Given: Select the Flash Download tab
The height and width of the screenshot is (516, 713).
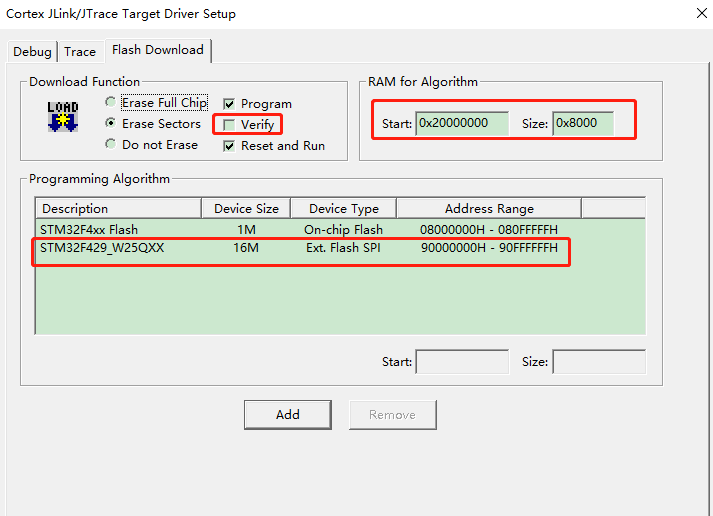Looking at the screenshot, I should point(158,50).
